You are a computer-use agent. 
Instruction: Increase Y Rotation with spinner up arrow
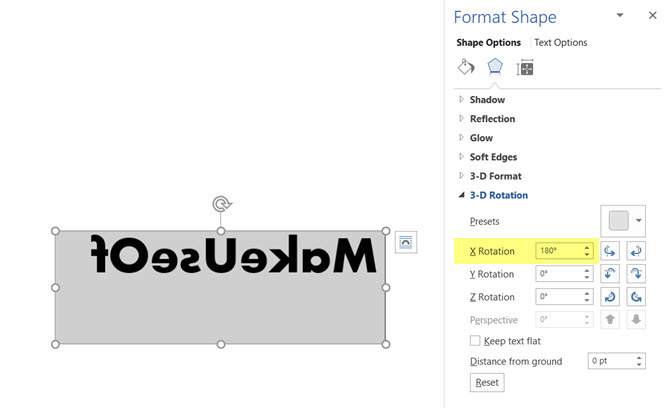(x=587, y=270)
